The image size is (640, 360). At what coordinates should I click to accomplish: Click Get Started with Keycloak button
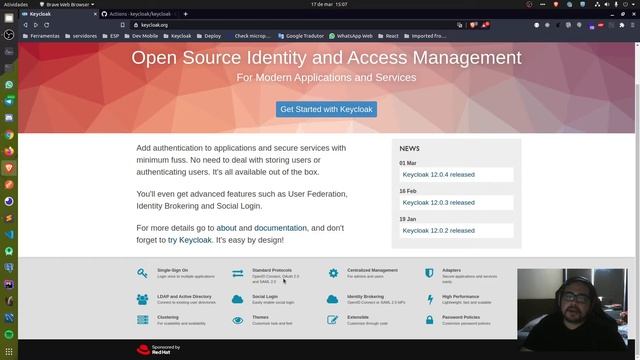pos(326,109)
